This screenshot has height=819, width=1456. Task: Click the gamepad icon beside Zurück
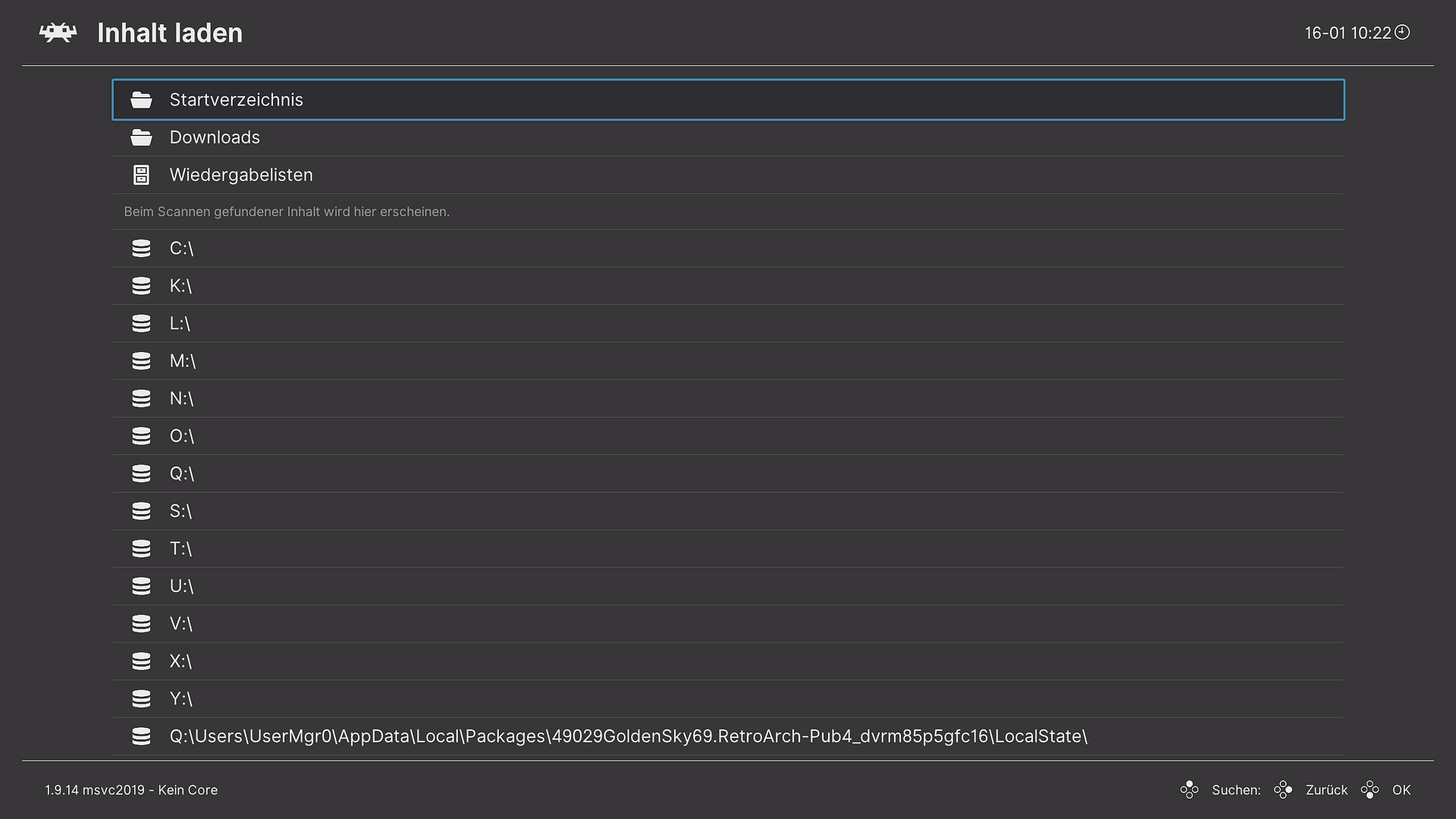point(1283,790)
